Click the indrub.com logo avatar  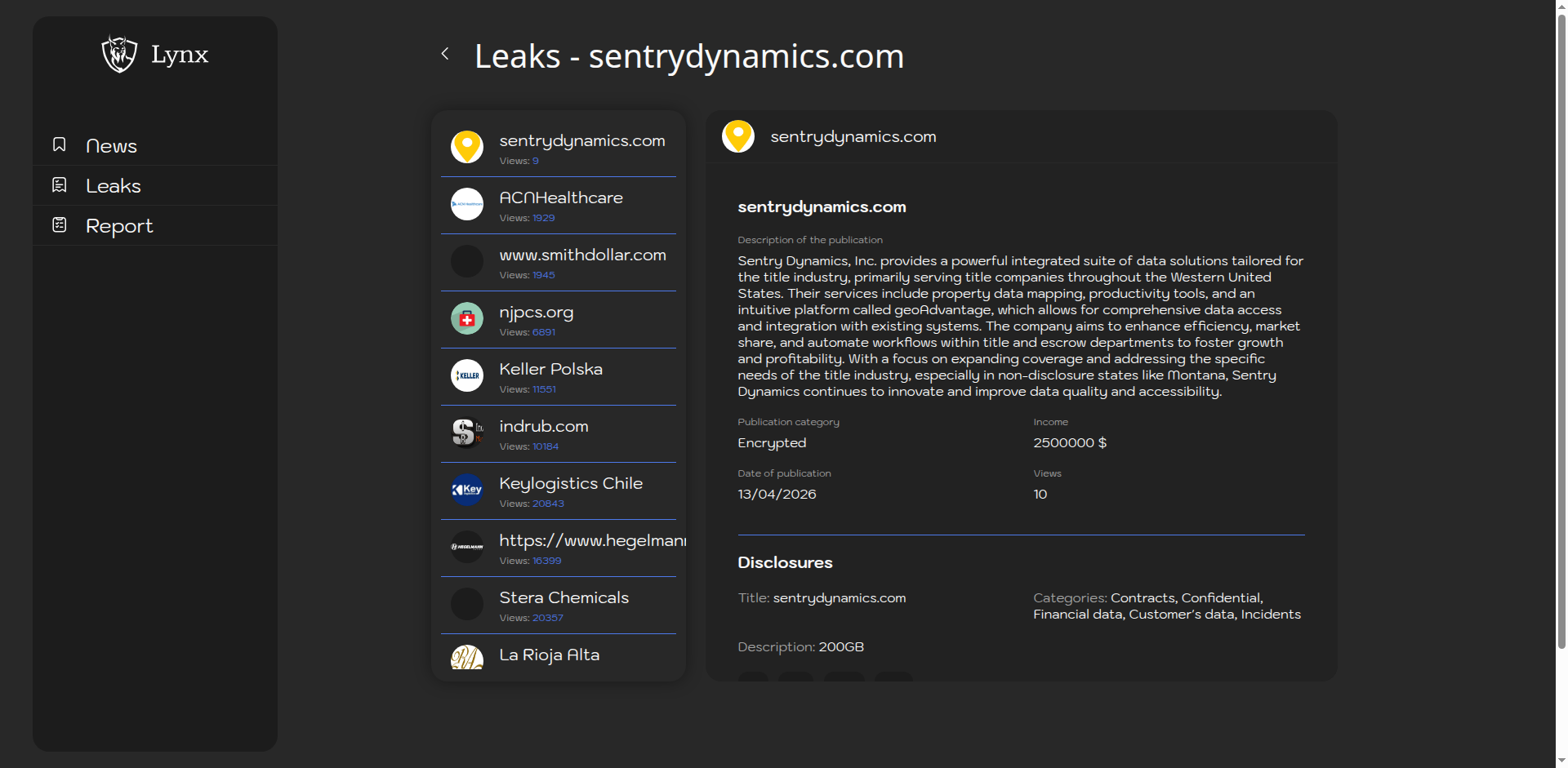[x=467, y=433]
